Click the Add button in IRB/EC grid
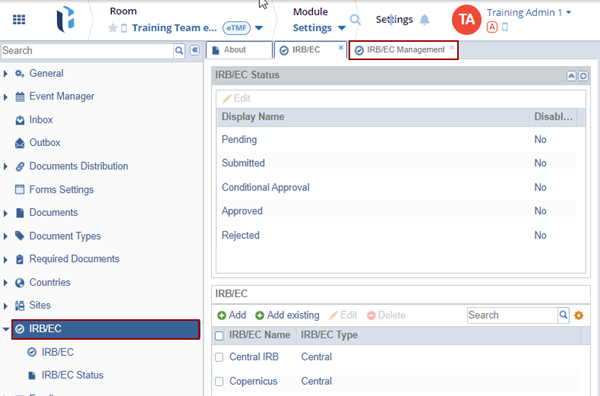This screenshot has height=396, width=600. pos(232,315)
